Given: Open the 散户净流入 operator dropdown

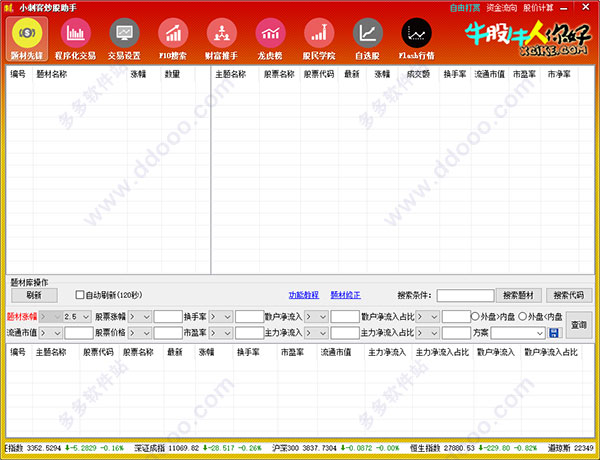Looking at the screenshot, I should (x=316, y=317).
